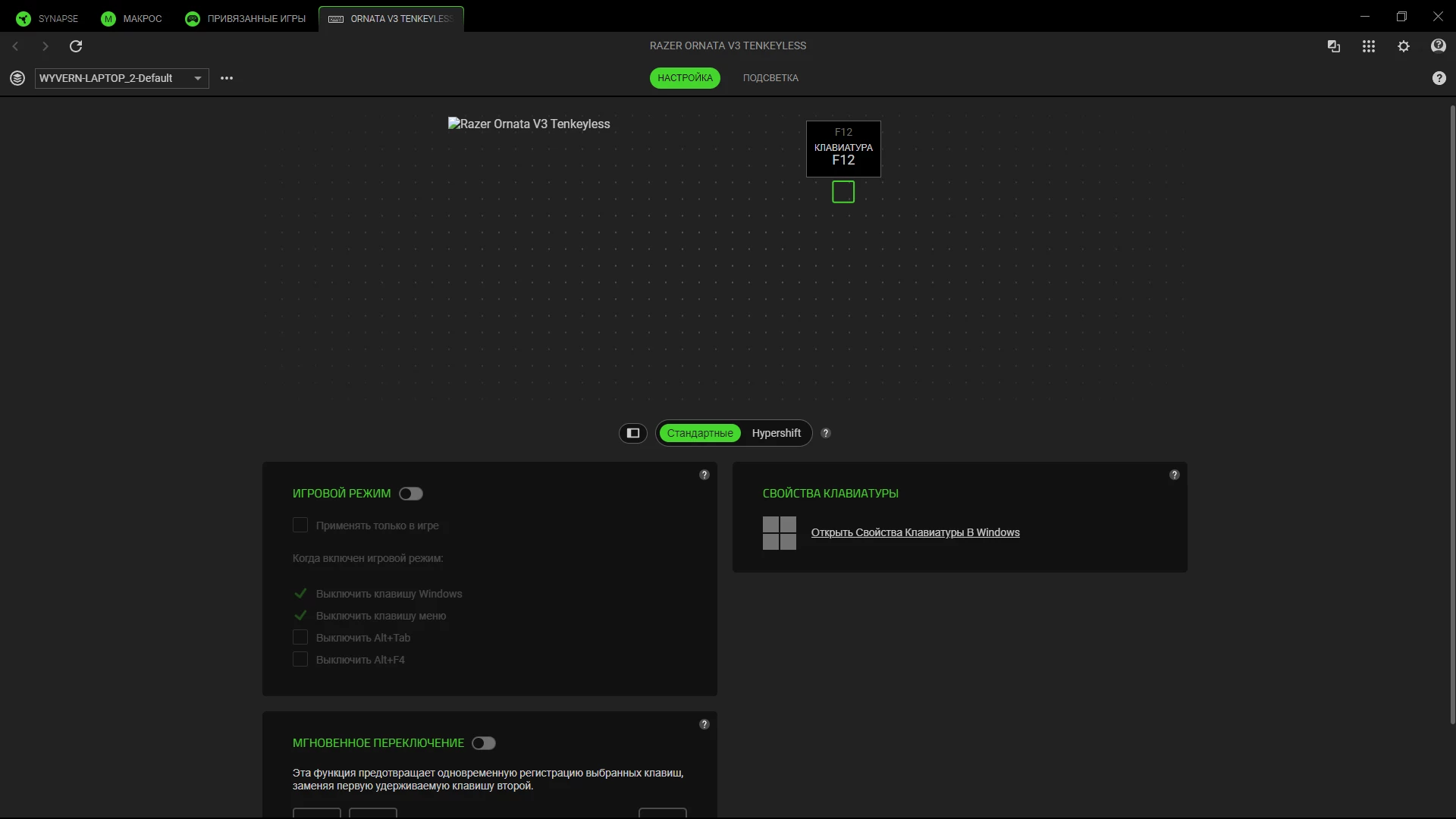Screen dimensions: 1456x819
Task: Open the WYVERN-LAPTOP_2-Default profile dropdown
Action: [x=121, y=78]
